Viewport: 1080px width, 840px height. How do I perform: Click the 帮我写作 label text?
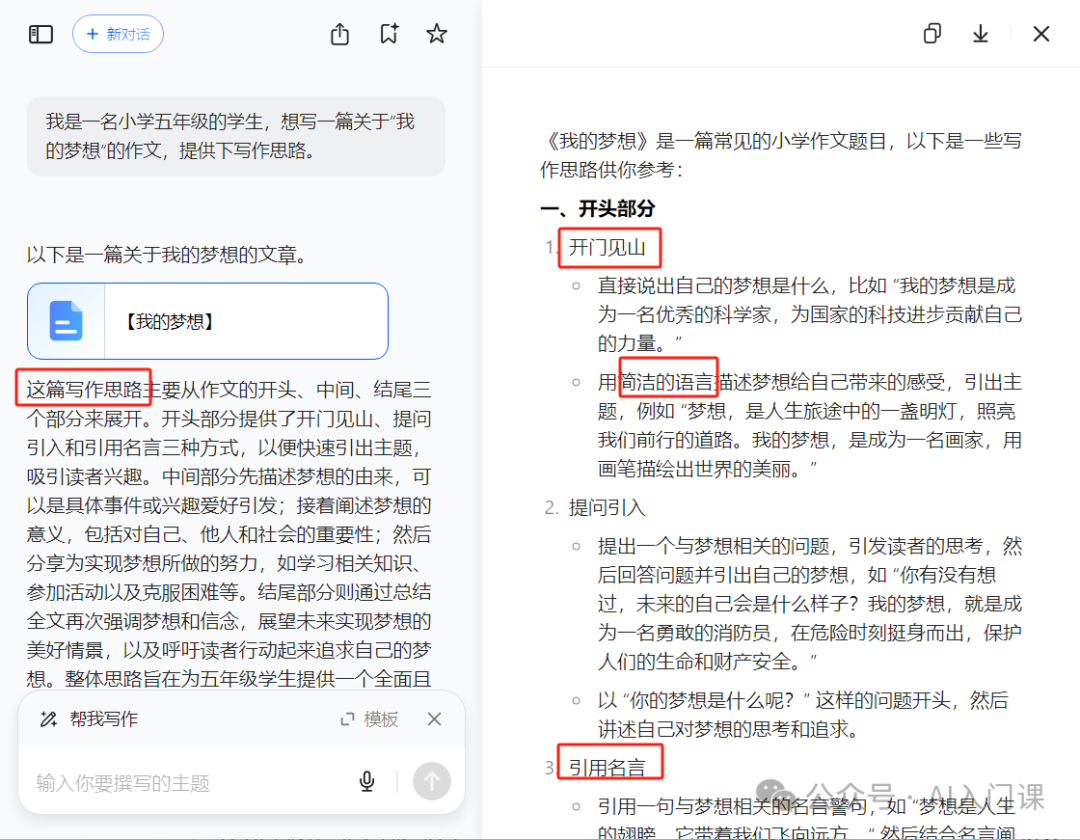104,719
